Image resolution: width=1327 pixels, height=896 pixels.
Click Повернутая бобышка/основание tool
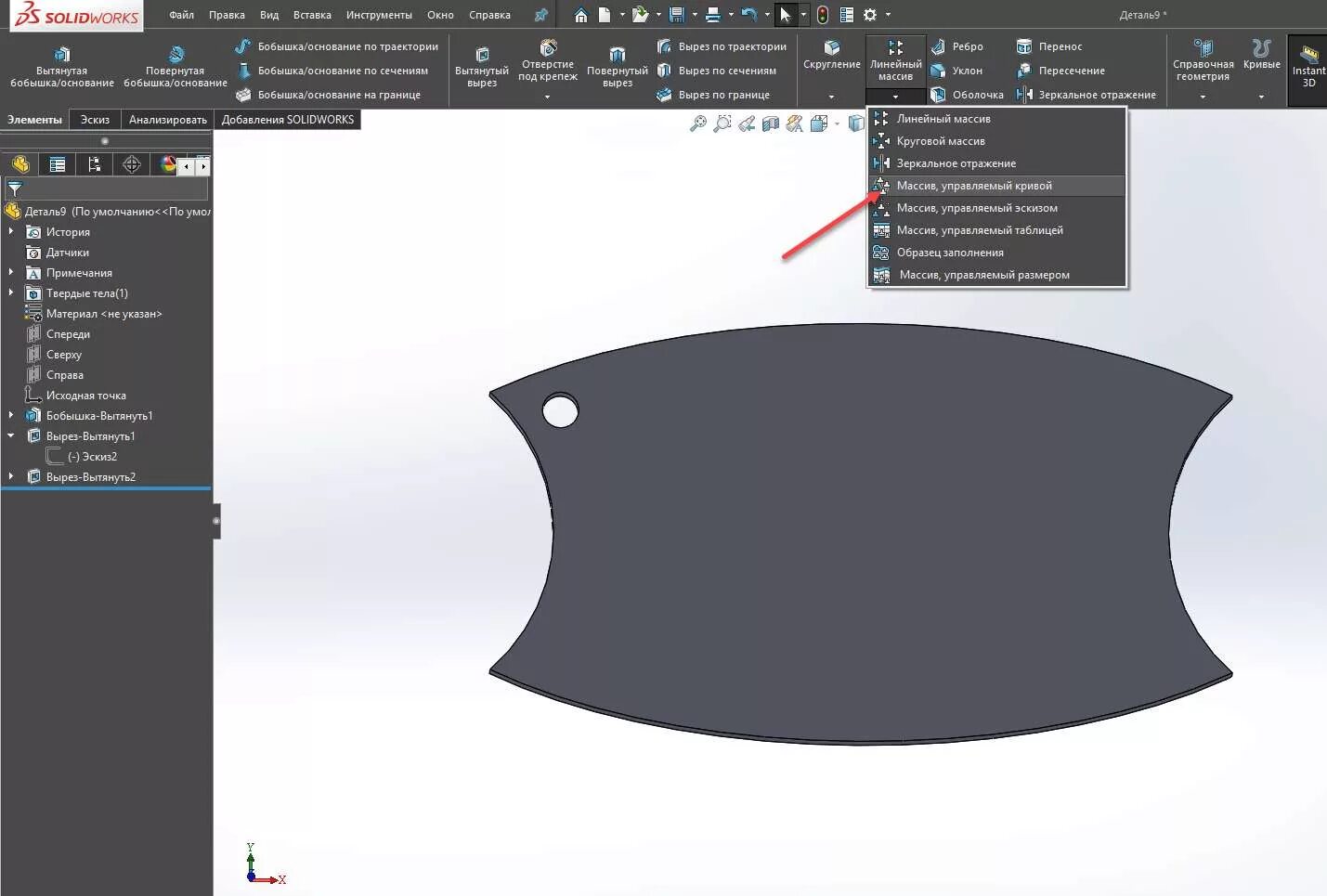[176, 66]
